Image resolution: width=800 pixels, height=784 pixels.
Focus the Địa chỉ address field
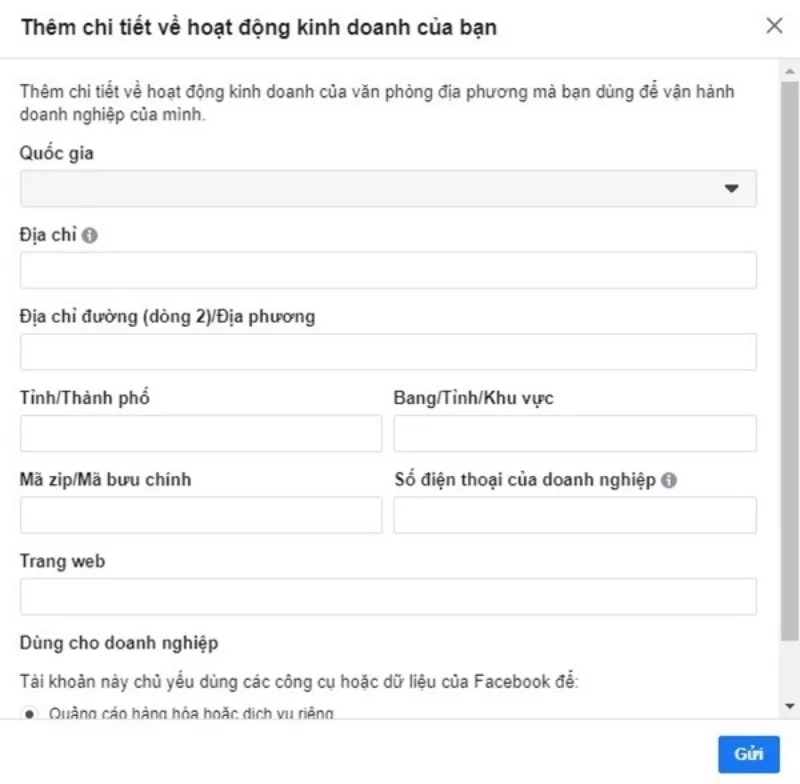click(387, 270)
